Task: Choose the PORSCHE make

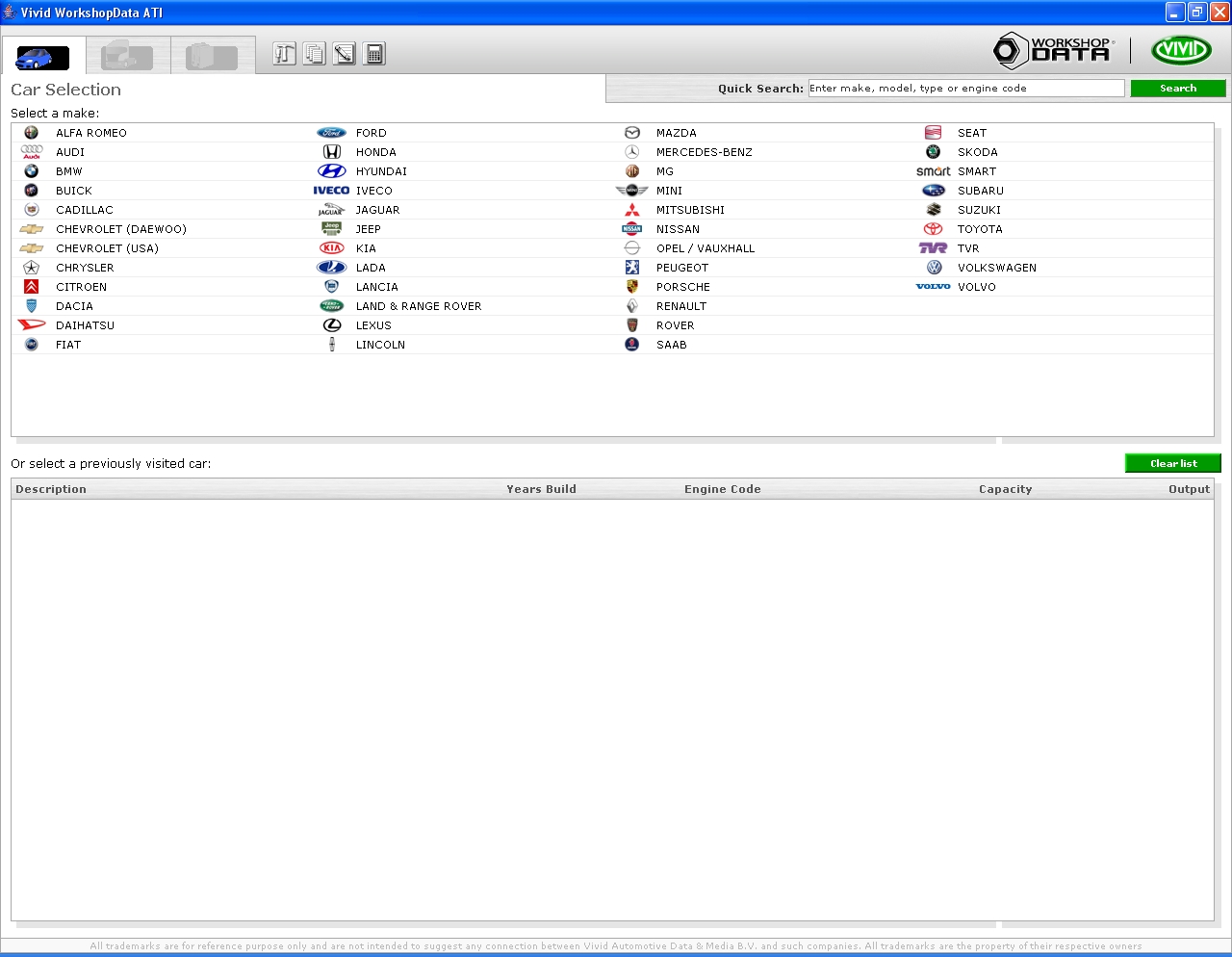Action: tap(683, 287)
